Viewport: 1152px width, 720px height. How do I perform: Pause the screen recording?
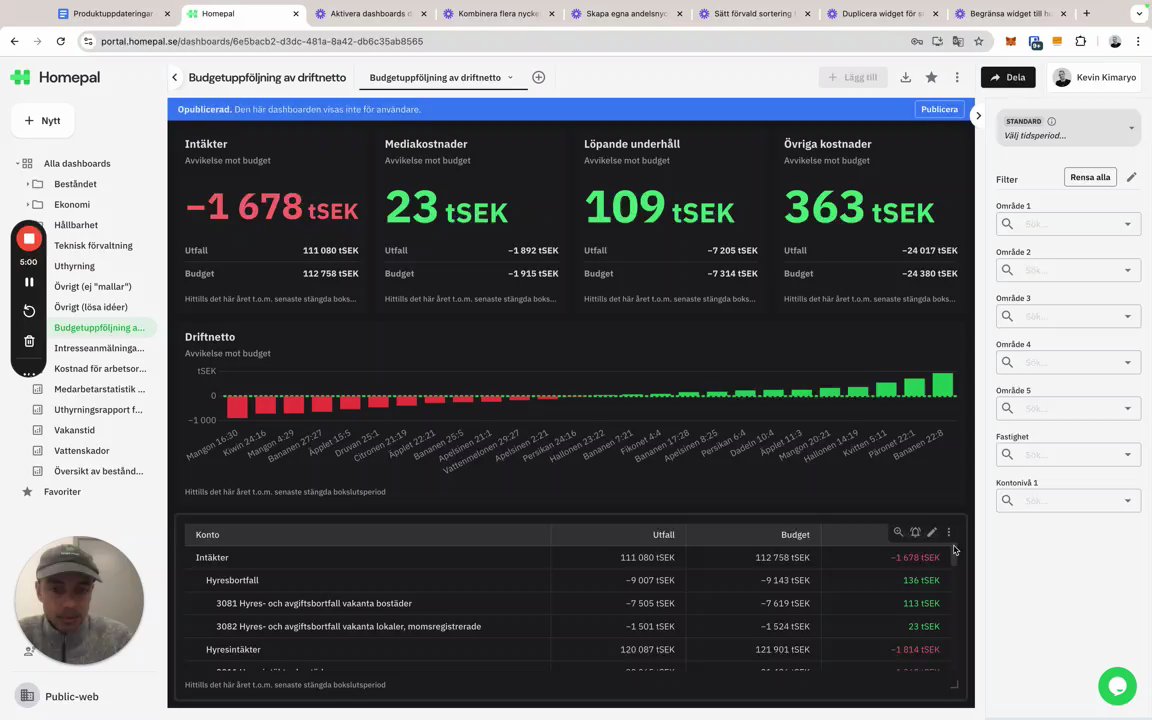[29, 282]
